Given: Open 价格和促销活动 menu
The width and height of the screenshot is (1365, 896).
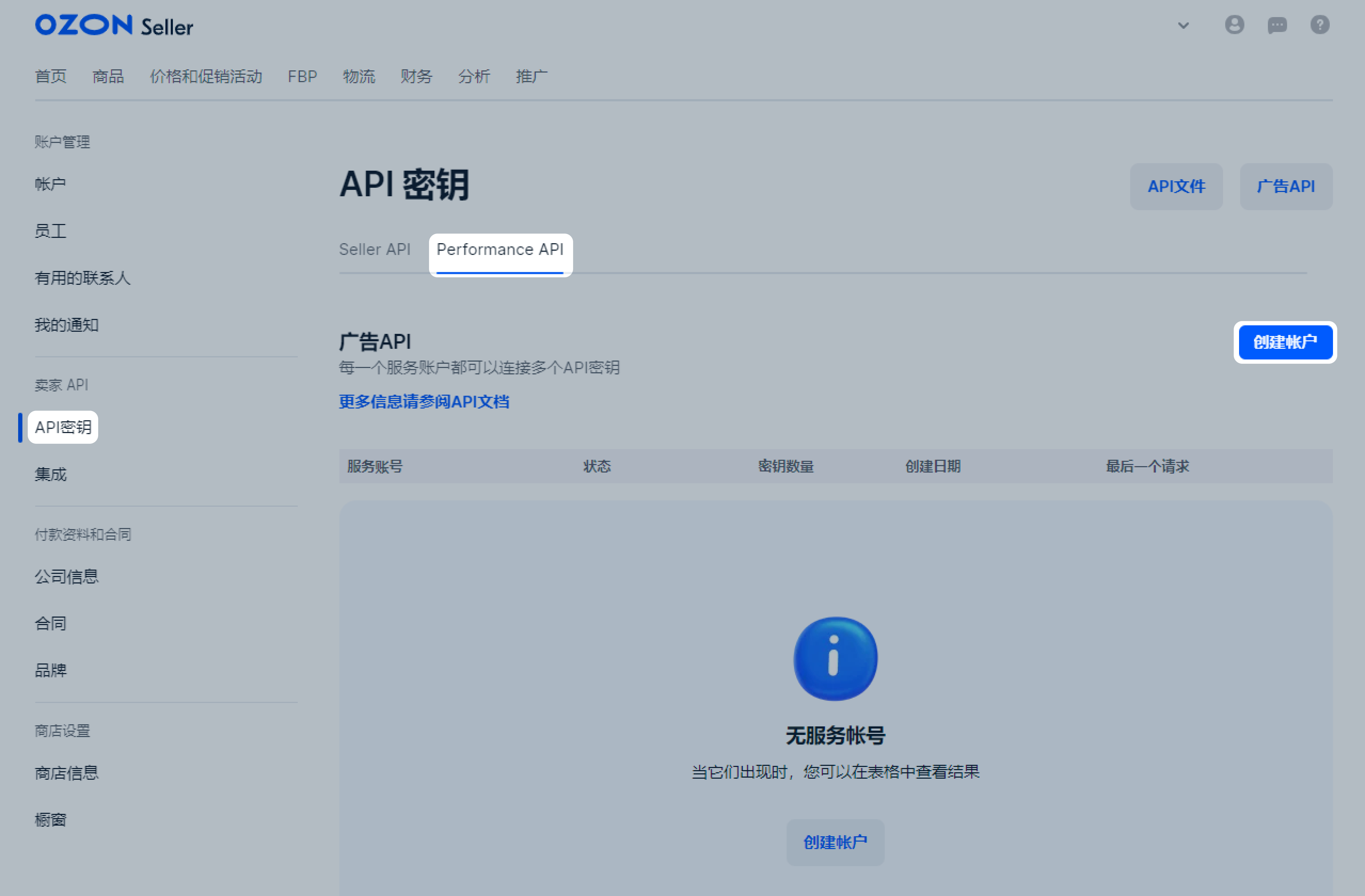Looking at the screenshot, I should coord(206,76).
